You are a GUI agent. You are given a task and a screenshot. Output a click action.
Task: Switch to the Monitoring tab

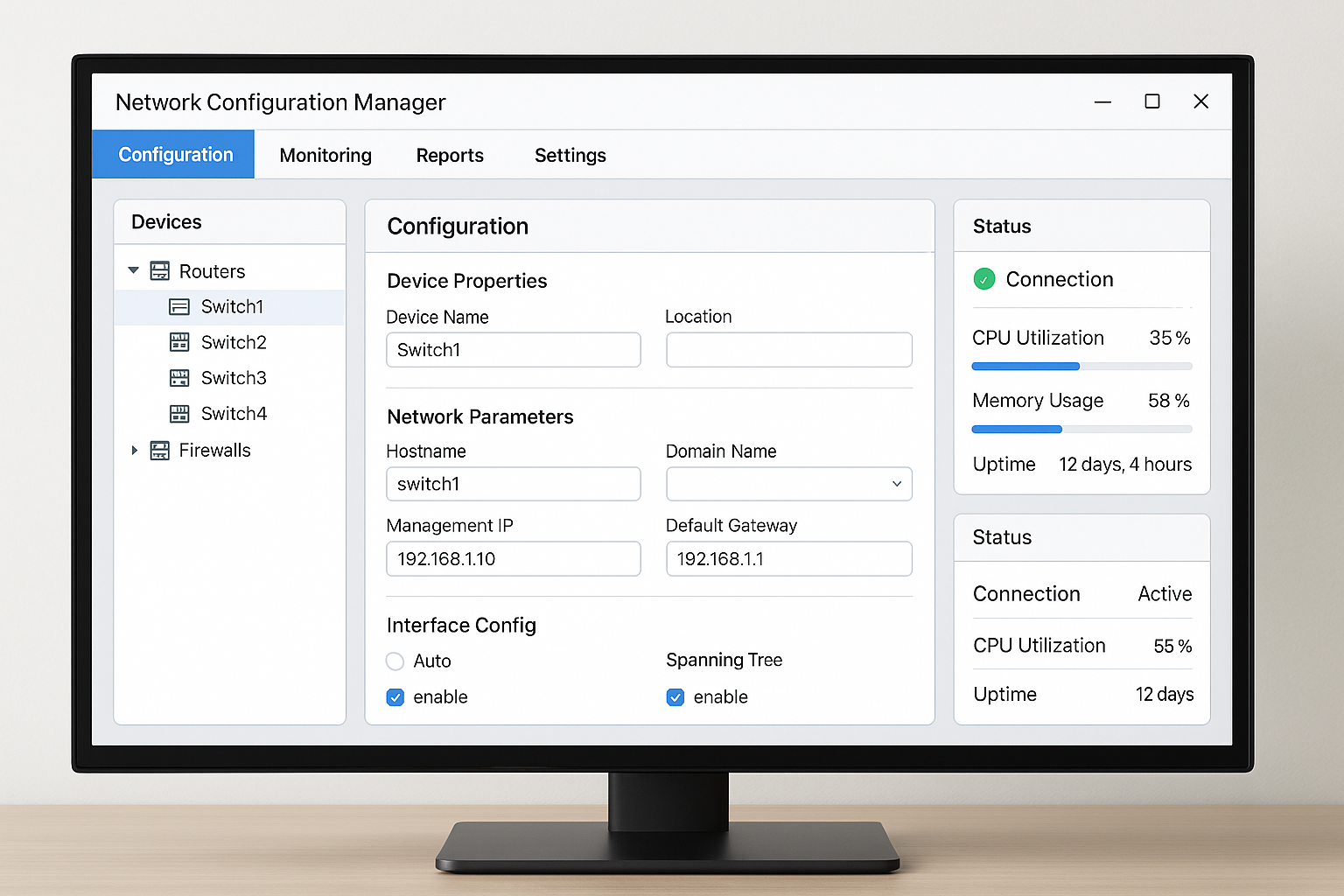(x=325, y=155)
